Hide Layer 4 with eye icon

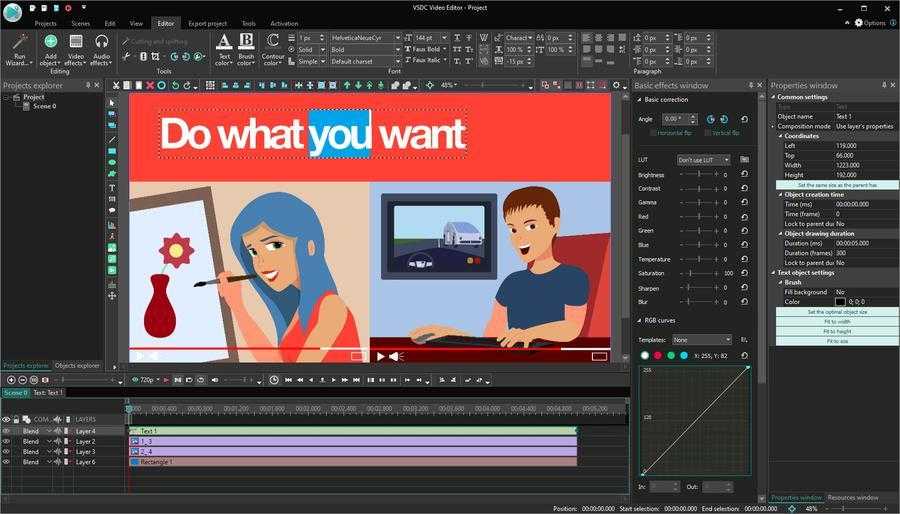[x=7, y=431]
